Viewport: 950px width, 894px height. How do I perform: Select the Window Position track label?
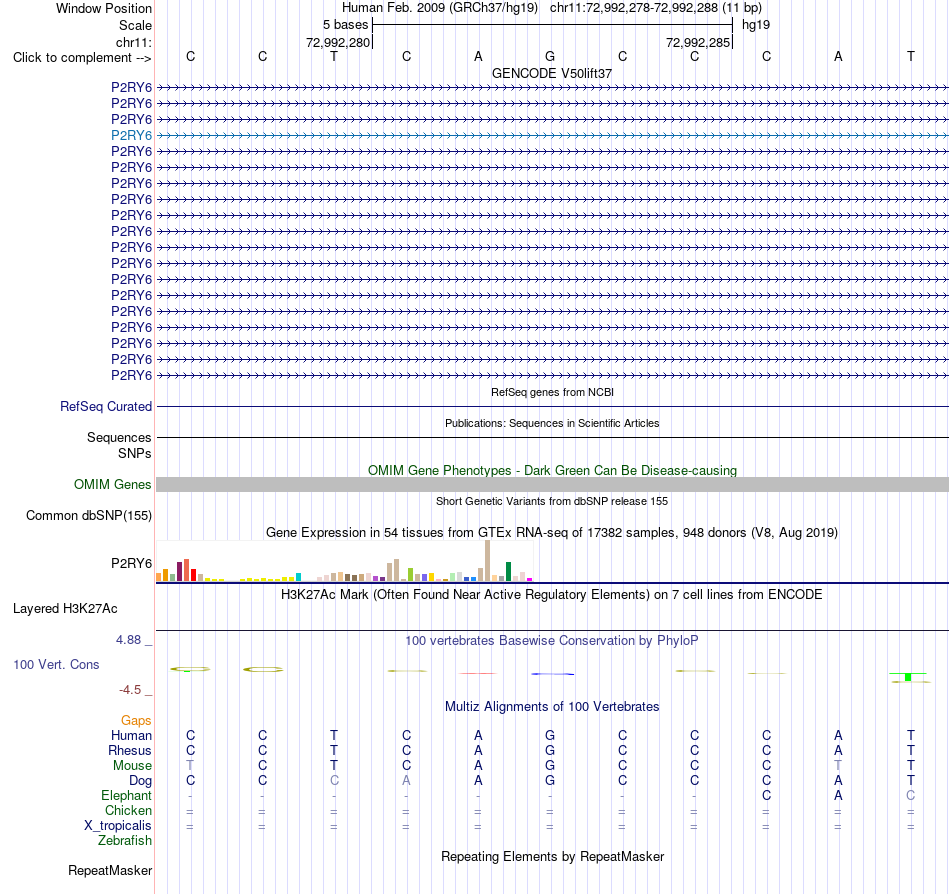(104, 8)
